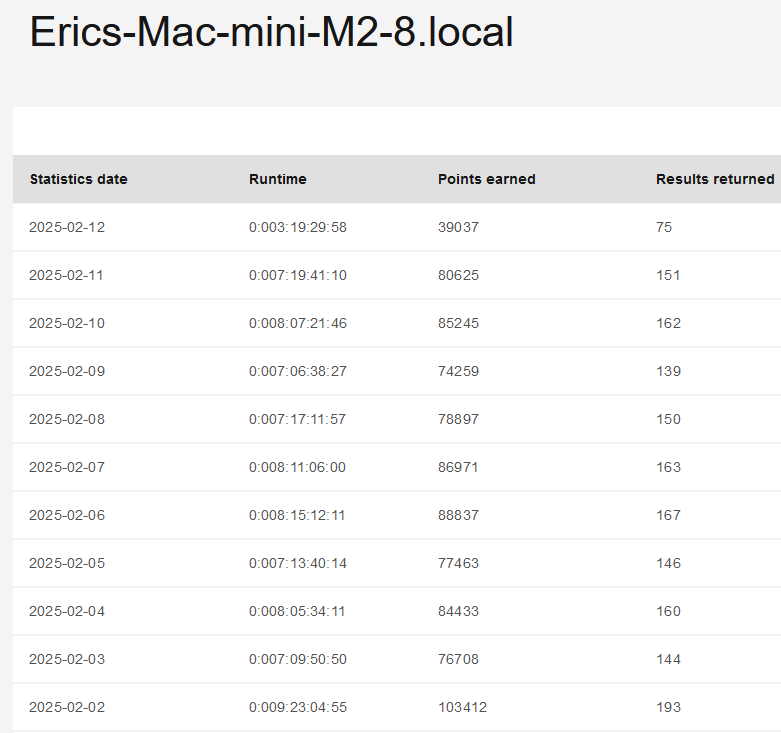Select results returned value 193
Screen dimensions: 781x733
tap(668, 707)
